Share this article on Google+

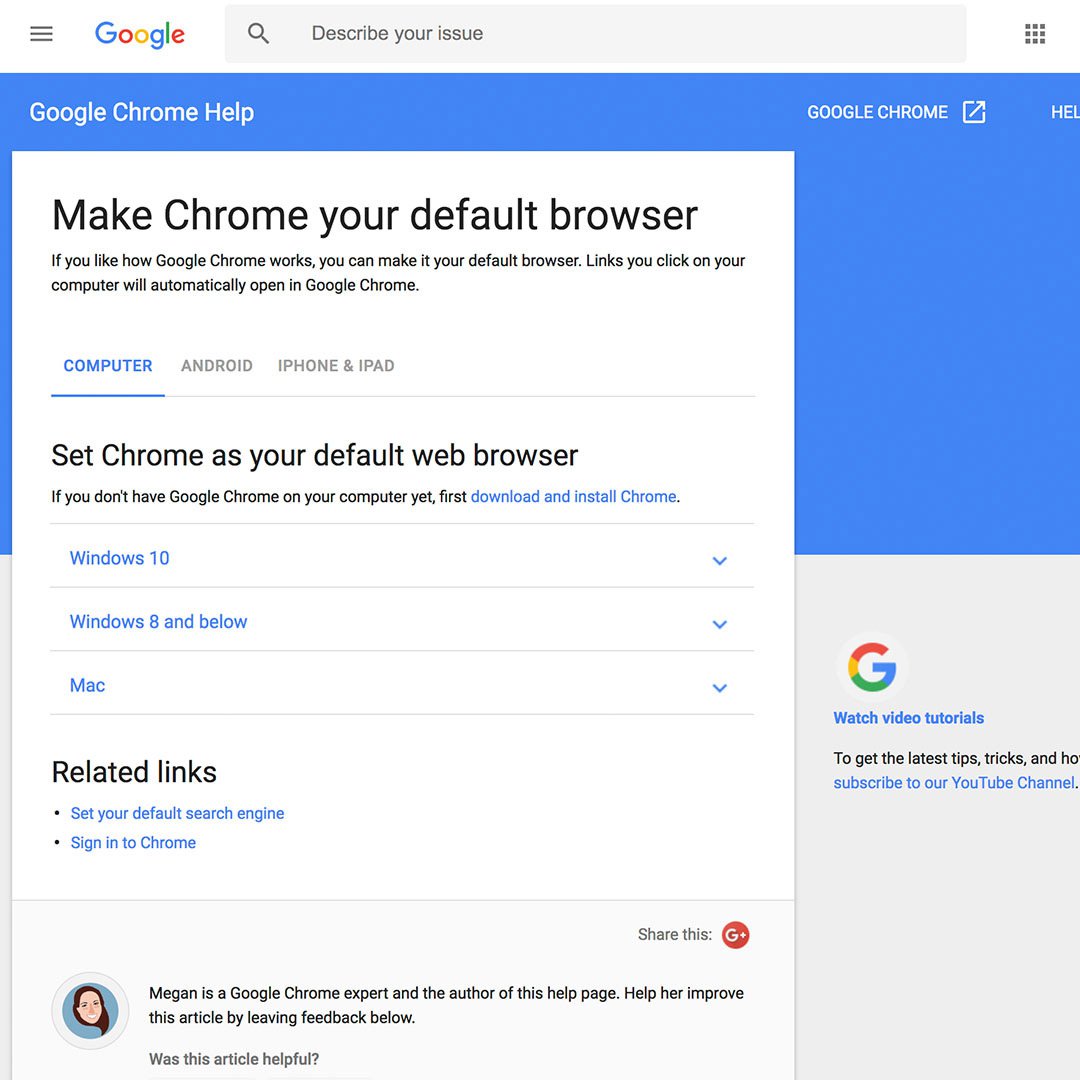pyautogui.click(x=735, y=935)
